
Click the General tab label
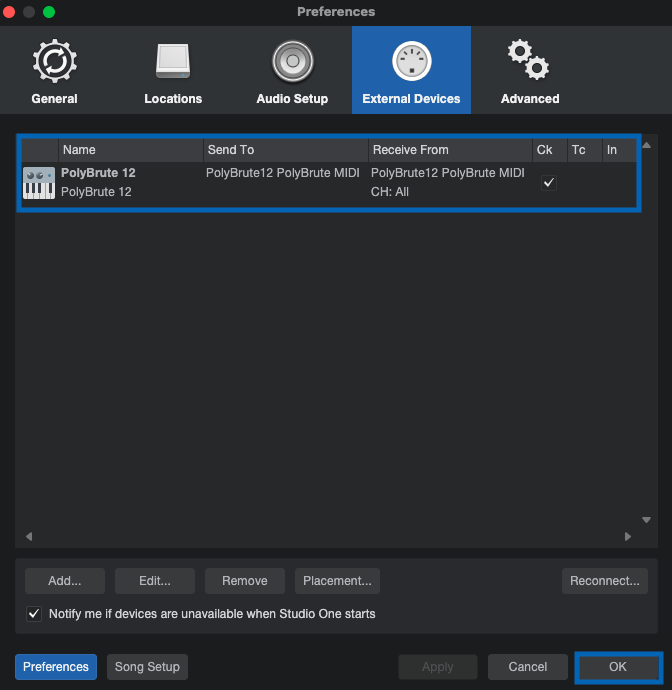(55, 99)
